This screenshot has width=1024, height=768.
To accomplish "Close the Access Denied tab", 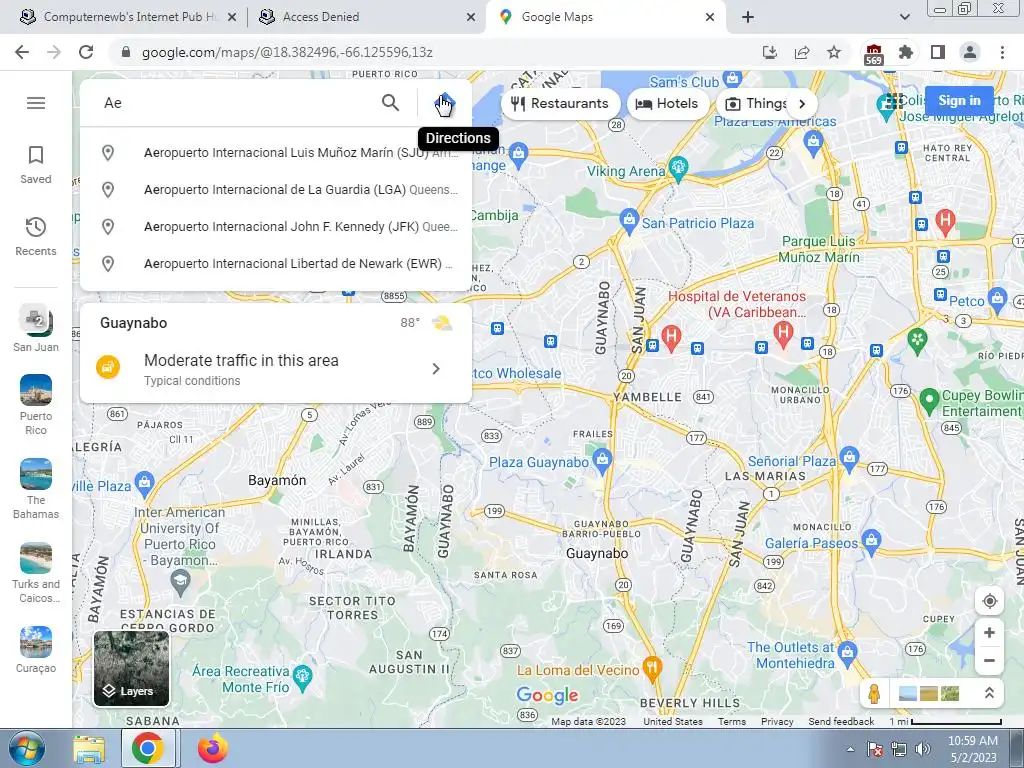I will click(x=471, y=17).
